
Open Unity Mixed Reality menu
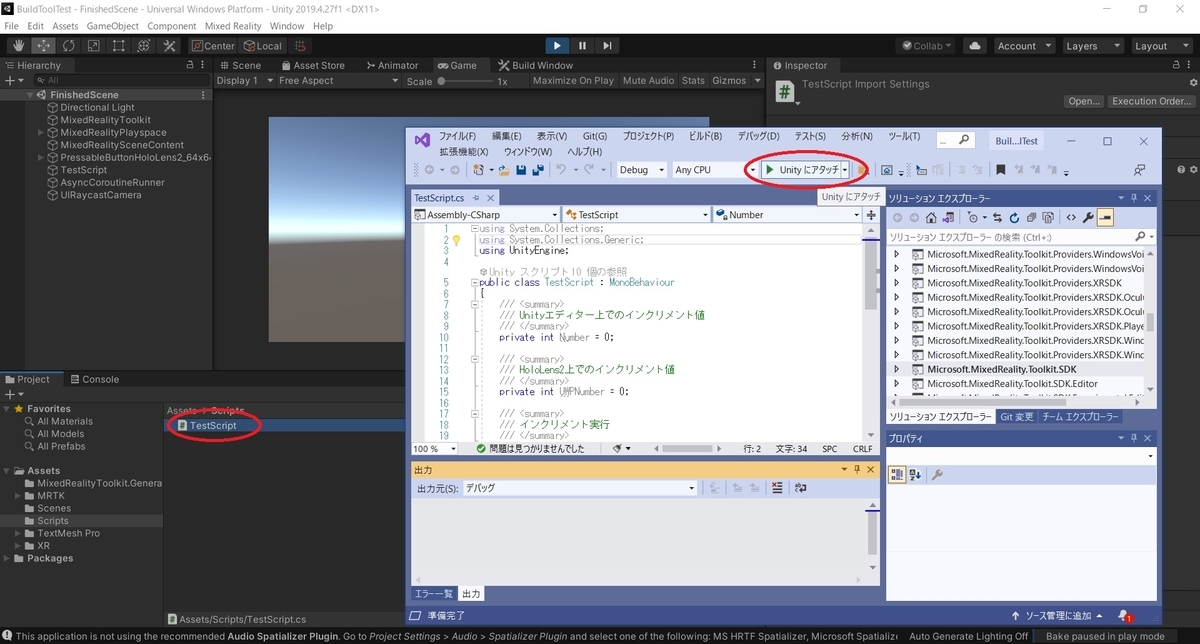point(233,26)
